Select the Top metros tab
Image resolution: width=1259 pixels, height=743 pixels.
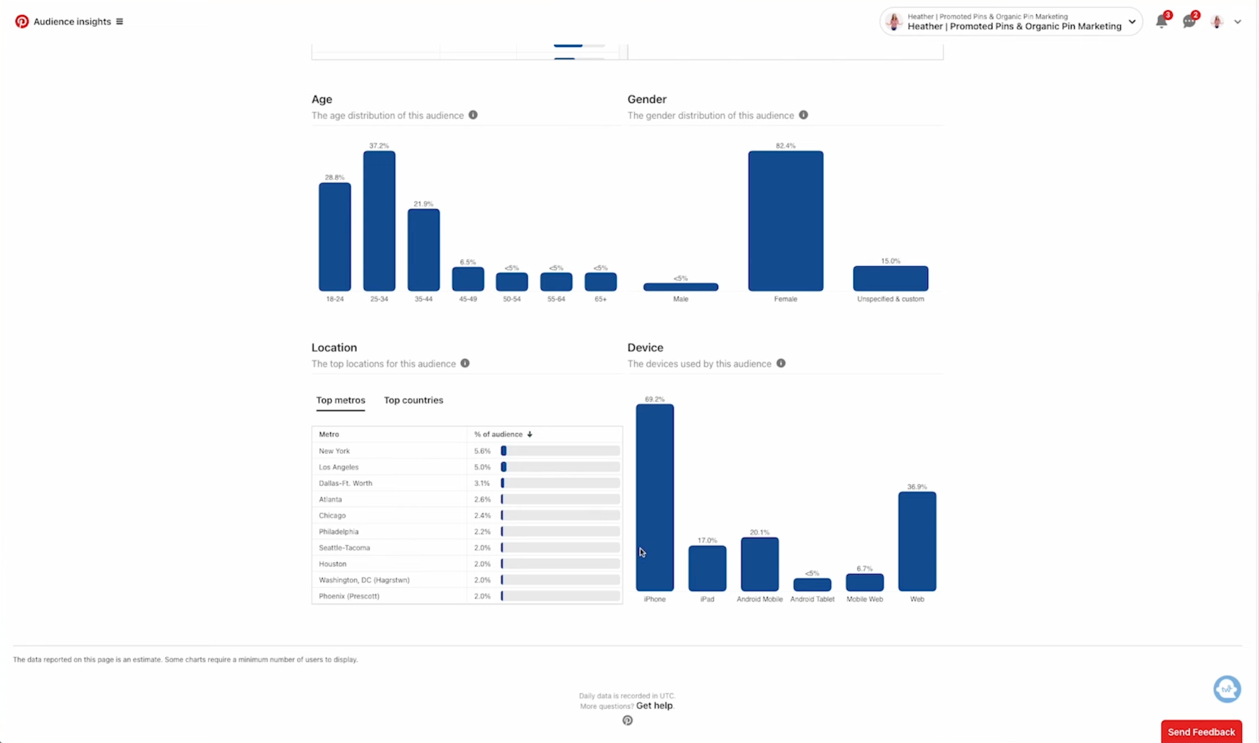click(x=340, y=400)
